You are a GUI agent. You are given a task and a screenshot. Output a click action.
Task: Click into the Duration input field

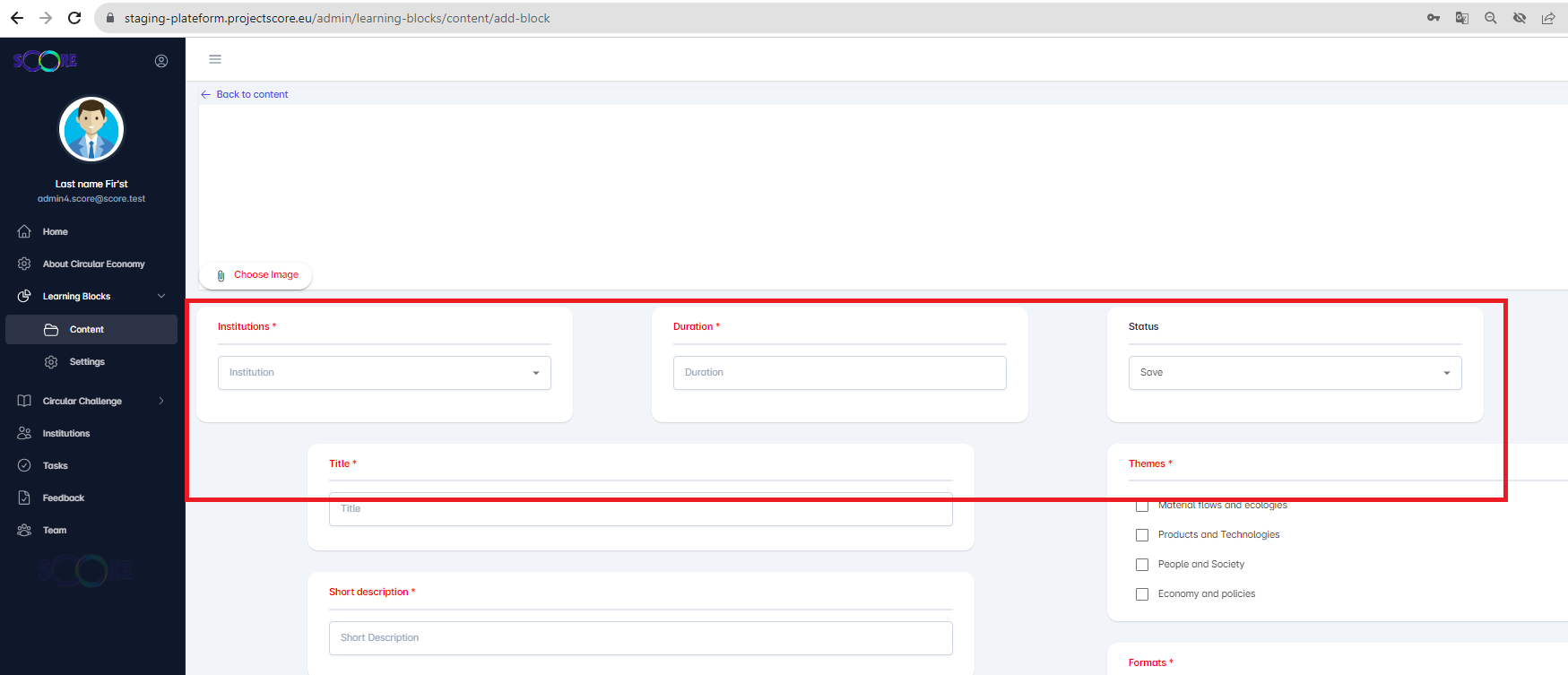[839, 373]
